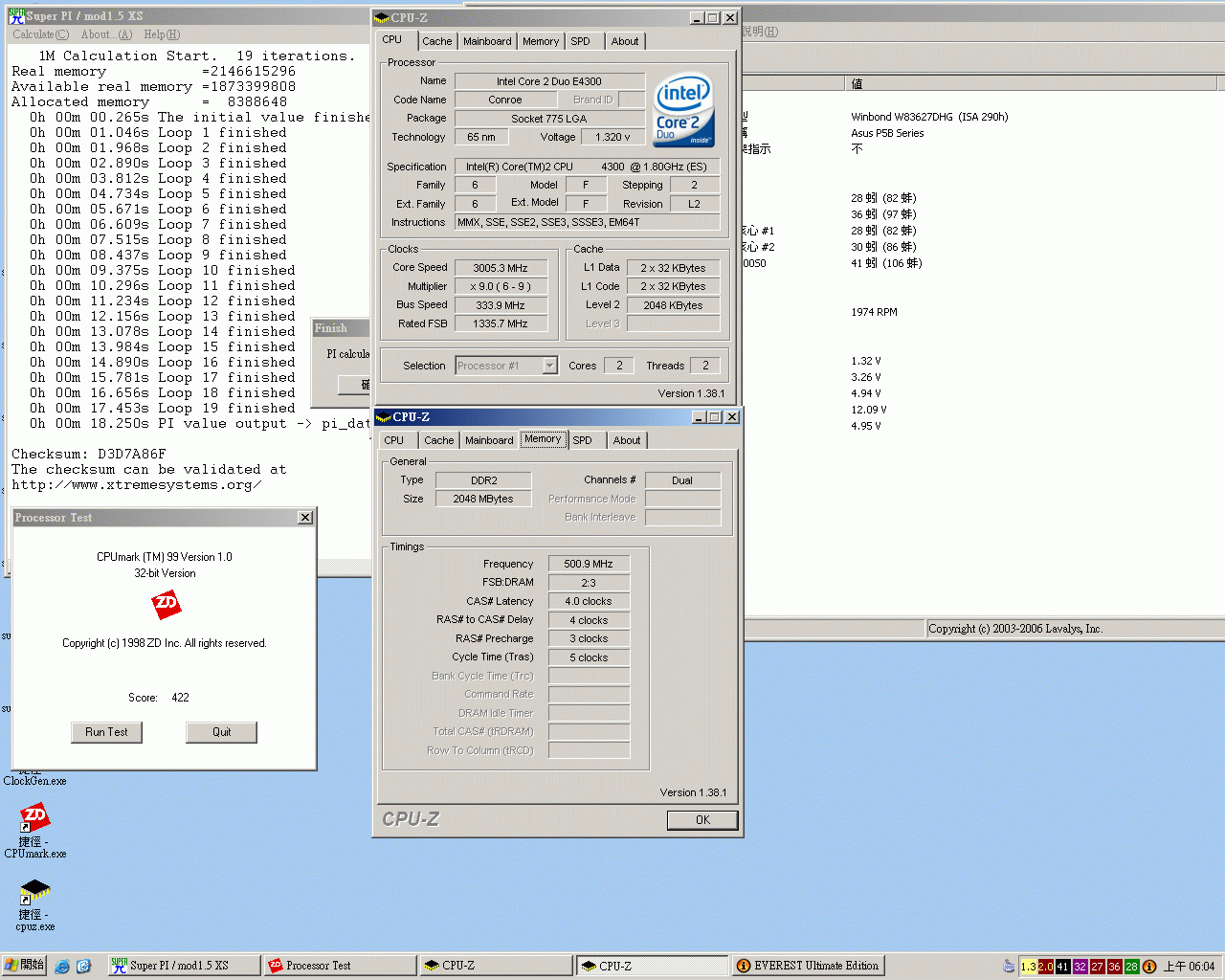1225x980 pixels.
Task: Click the Channels # Dual field
Action: pos(682,480)
